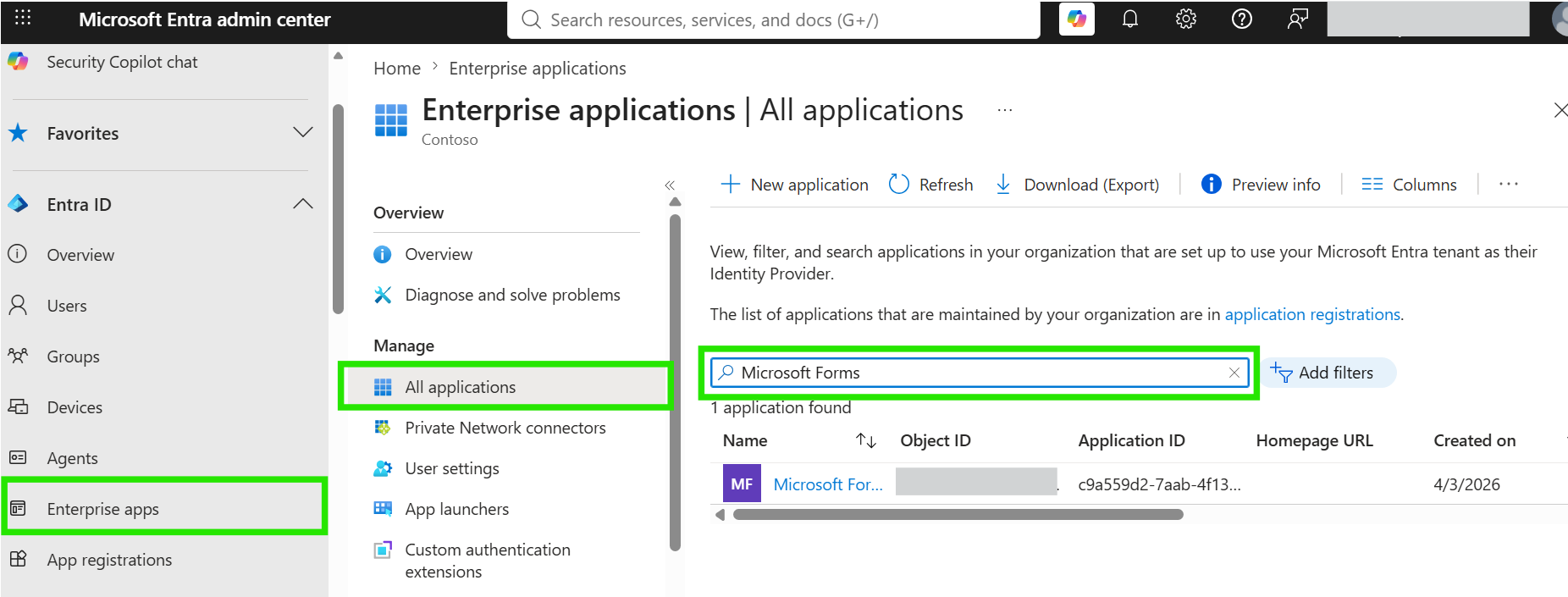Open Copilot from the top bar
1568x597 pixels.
[x=1076, y=19]
